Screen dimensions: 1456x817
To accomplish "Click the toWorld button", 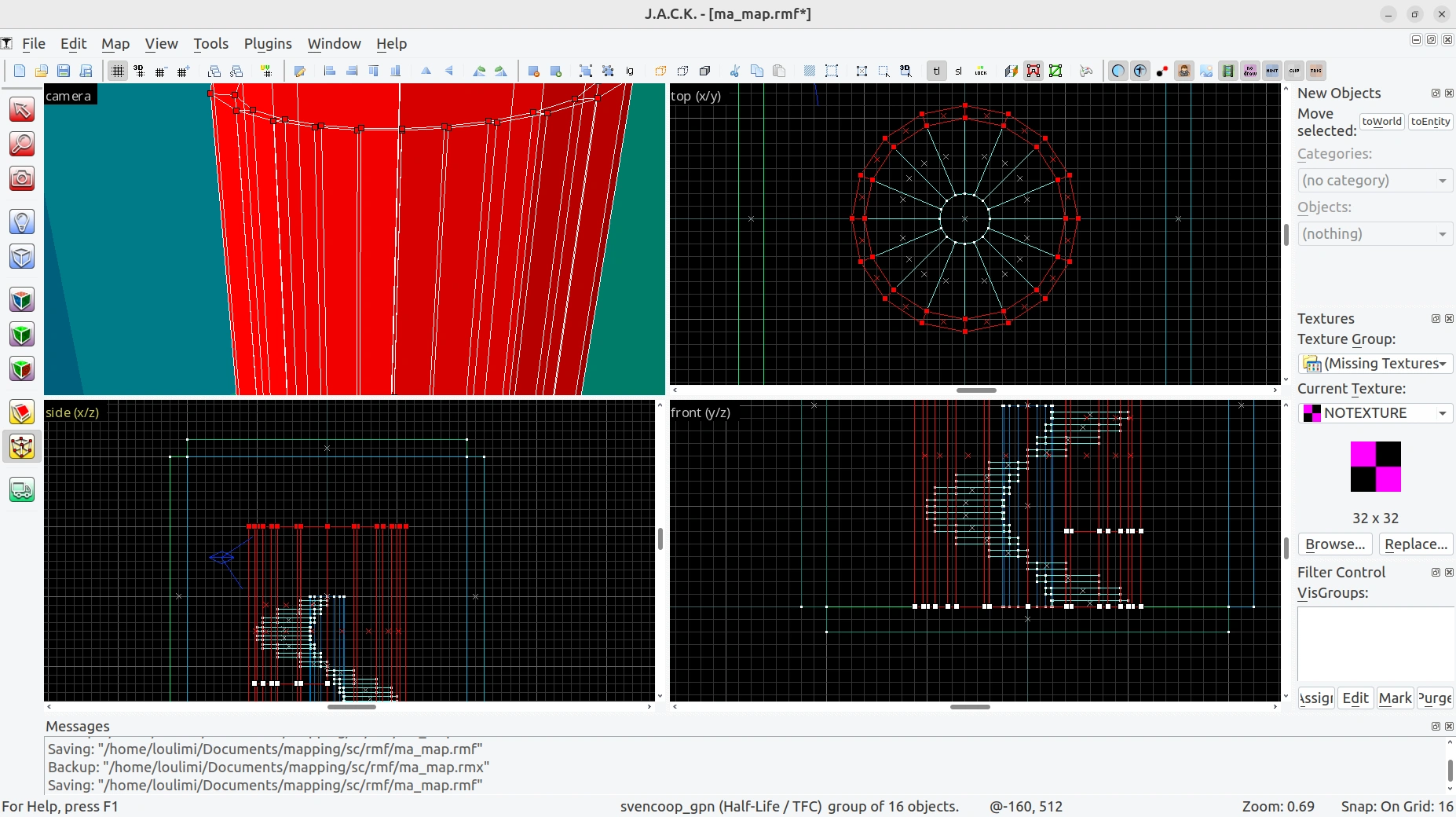I will [x=1381, y=121].
